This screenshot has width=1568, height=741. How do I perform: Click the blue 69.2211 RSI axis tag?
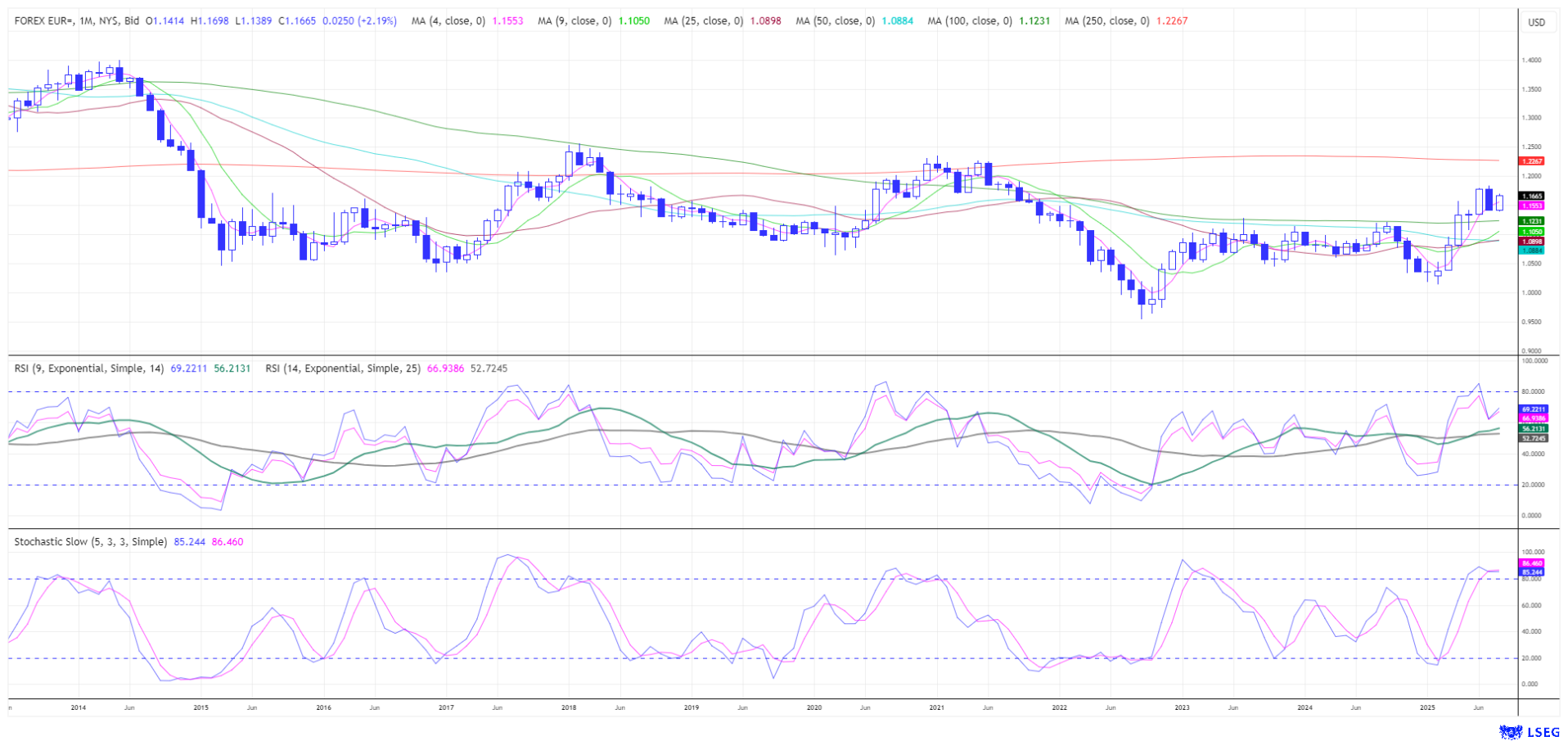click(1533, 409)
